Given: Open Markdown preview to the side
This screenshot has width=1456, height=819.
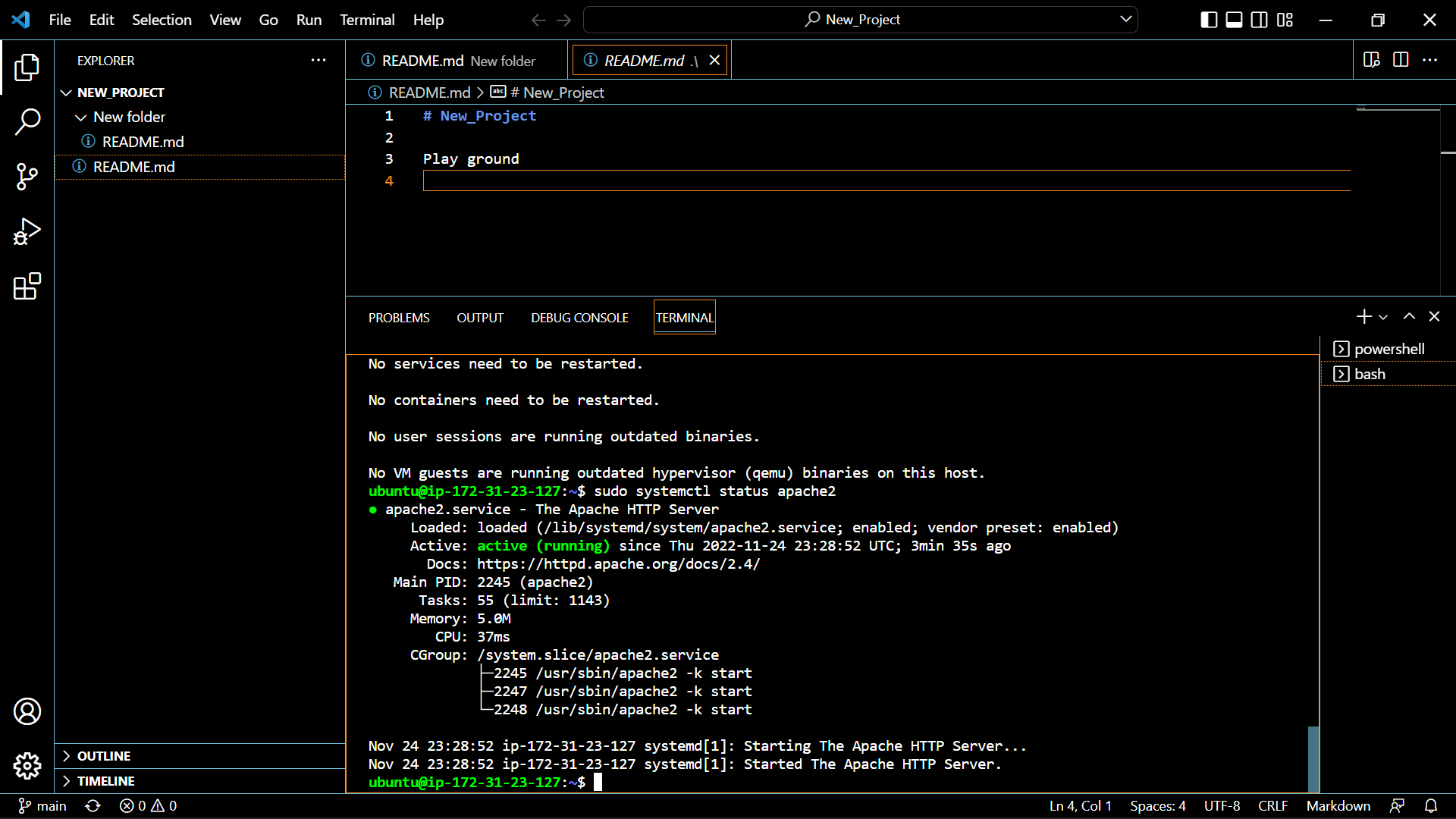Looking at the screenshot, I should tap(1371, 60).
